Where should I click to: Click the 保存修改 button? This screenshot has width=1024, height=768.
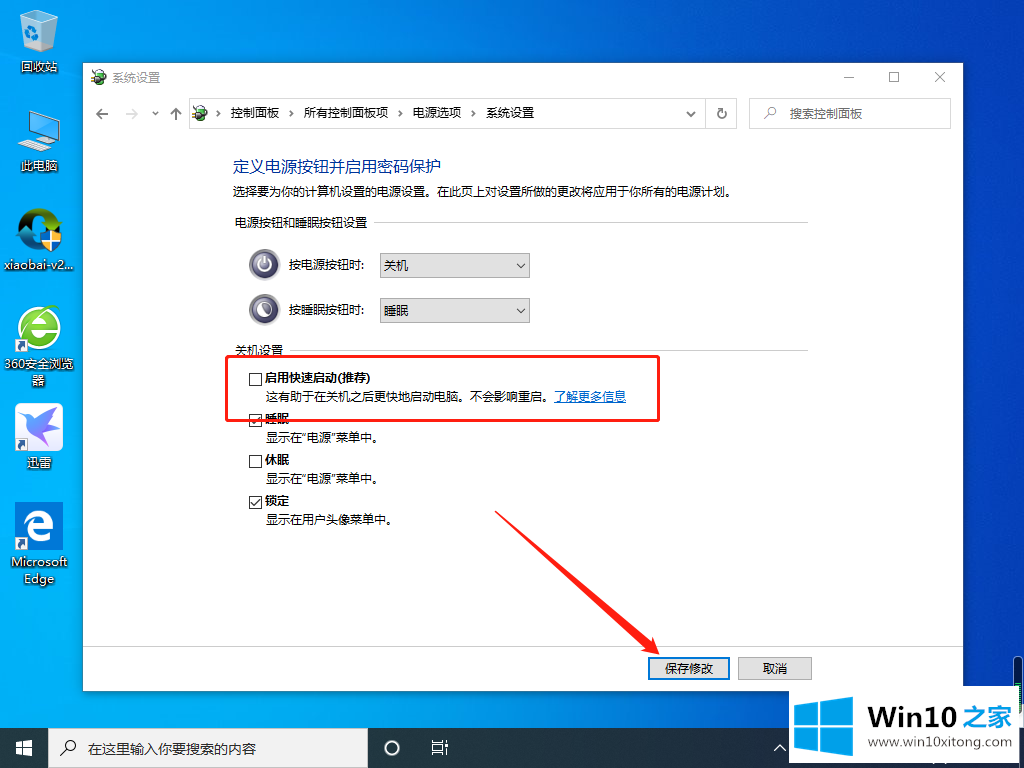(688, 668)
